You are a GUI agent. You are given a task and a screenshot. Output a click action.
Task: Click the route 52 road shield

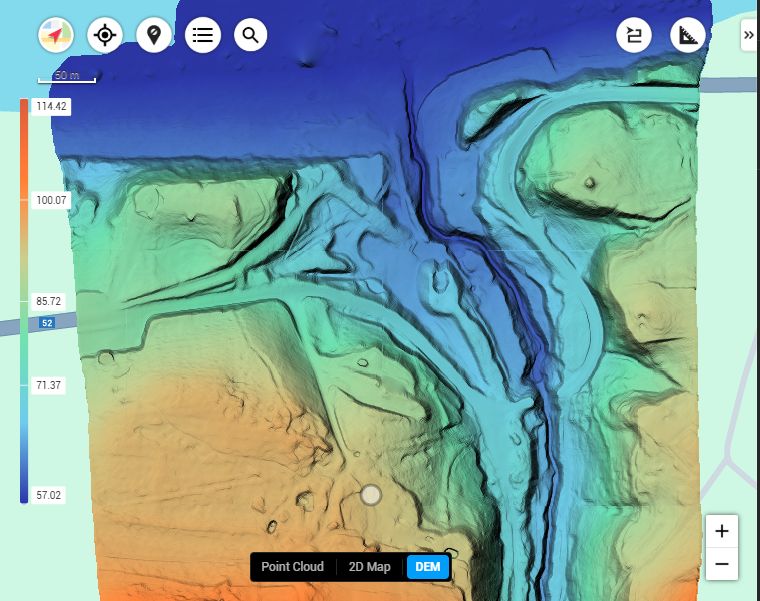[x=47, y=323]
